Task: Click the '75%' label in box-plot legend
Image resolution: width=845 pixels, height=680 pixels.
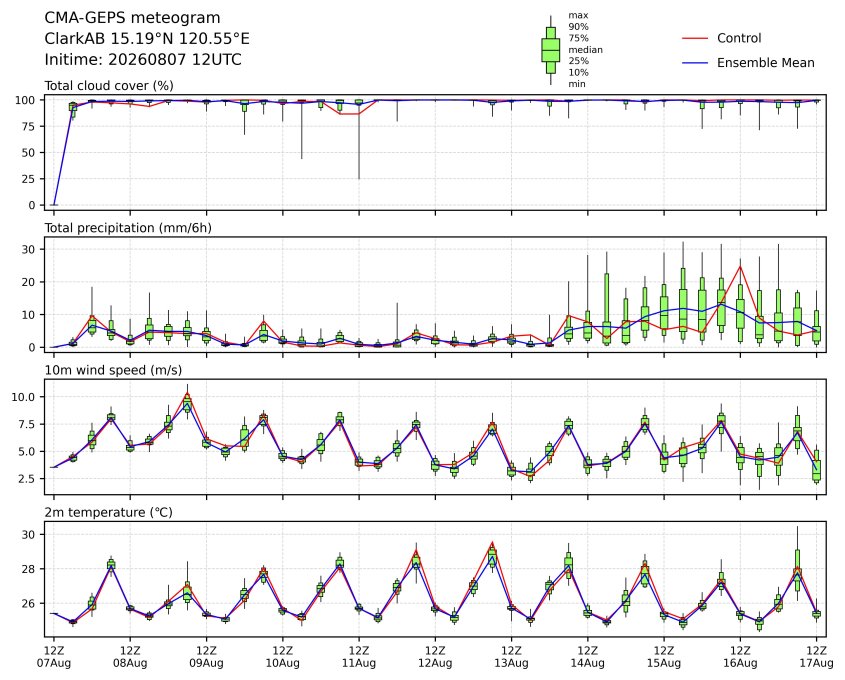Action: tap(578, 38)
